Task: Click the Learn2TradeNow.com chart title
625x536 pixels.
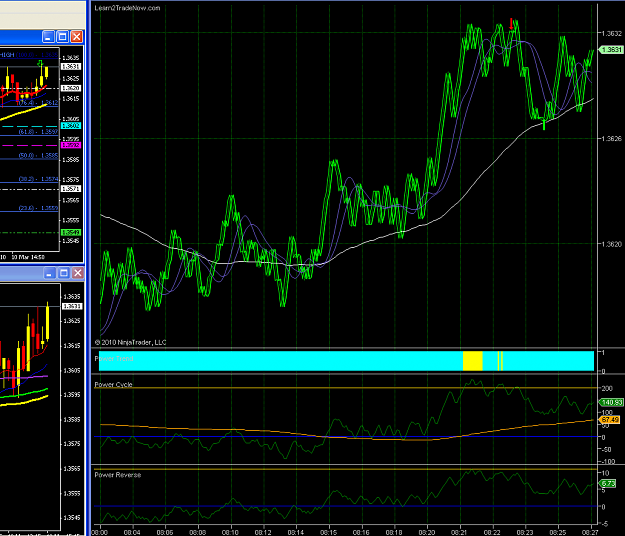Action: 127,8
